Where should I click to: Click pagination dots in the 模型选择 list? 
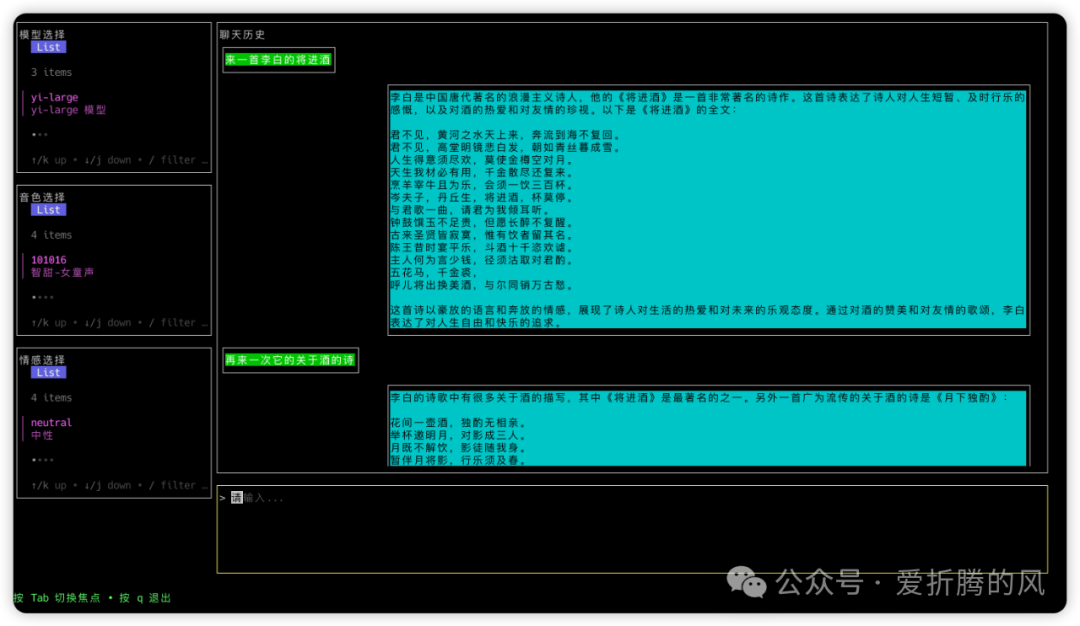pos(39,134)
